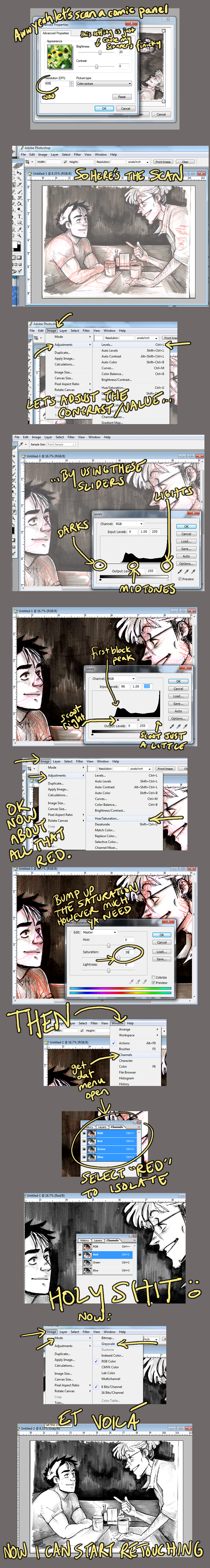Click Saturation value field showing 38
The image size is (210, 1568).
pyautogui.click(x=130, y=953)
